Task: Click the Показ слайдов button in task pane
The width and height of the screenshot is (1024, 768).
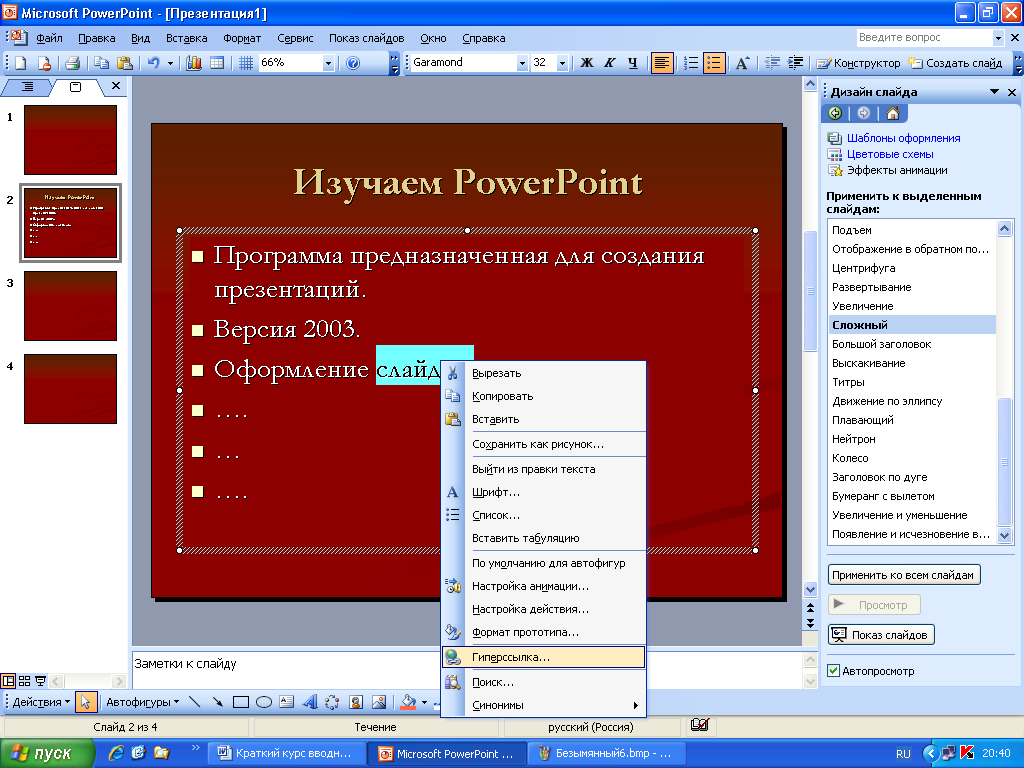Action: point(881,635)
